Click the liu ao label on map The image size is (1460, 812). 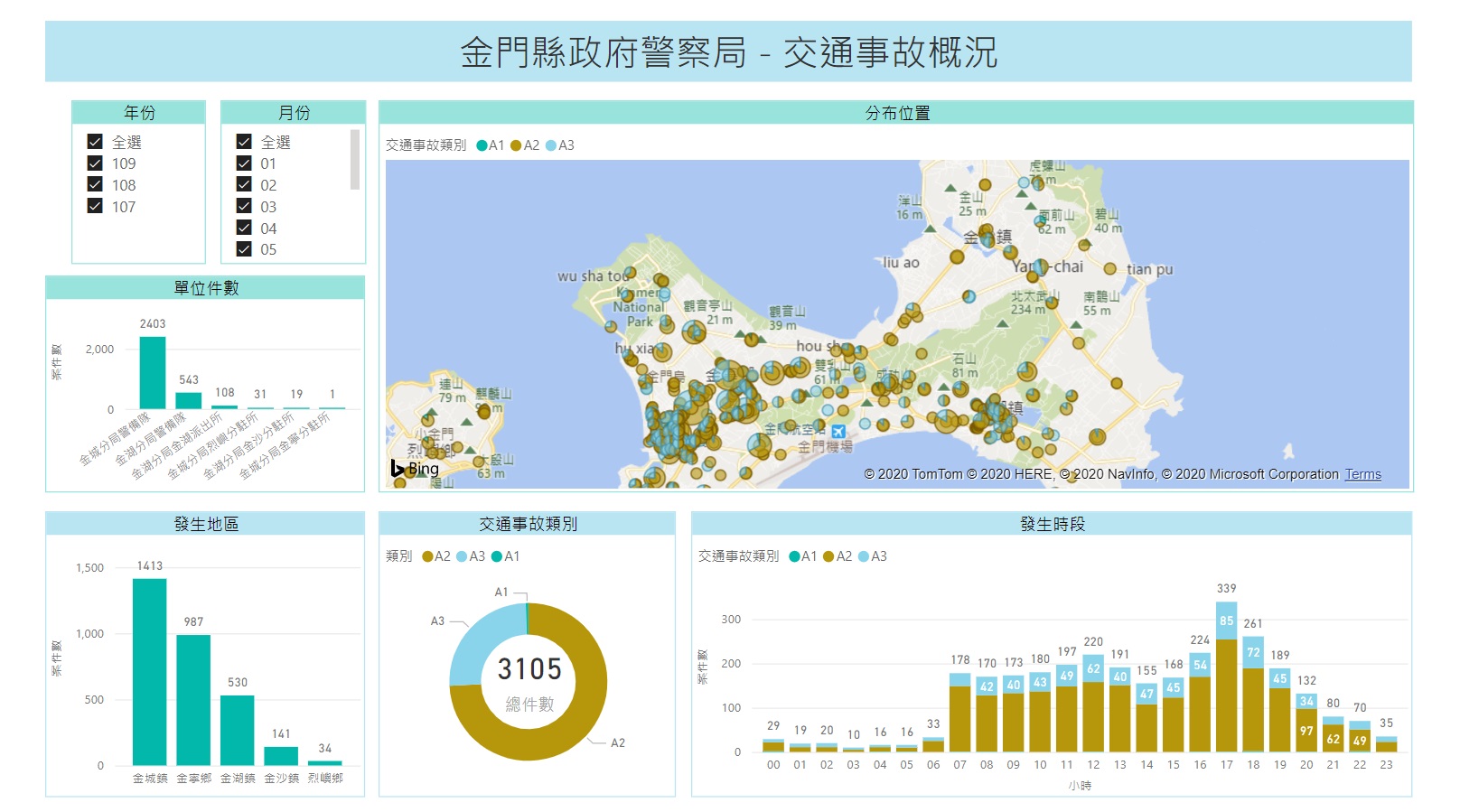pyautogui.click(x=901, y=263)
